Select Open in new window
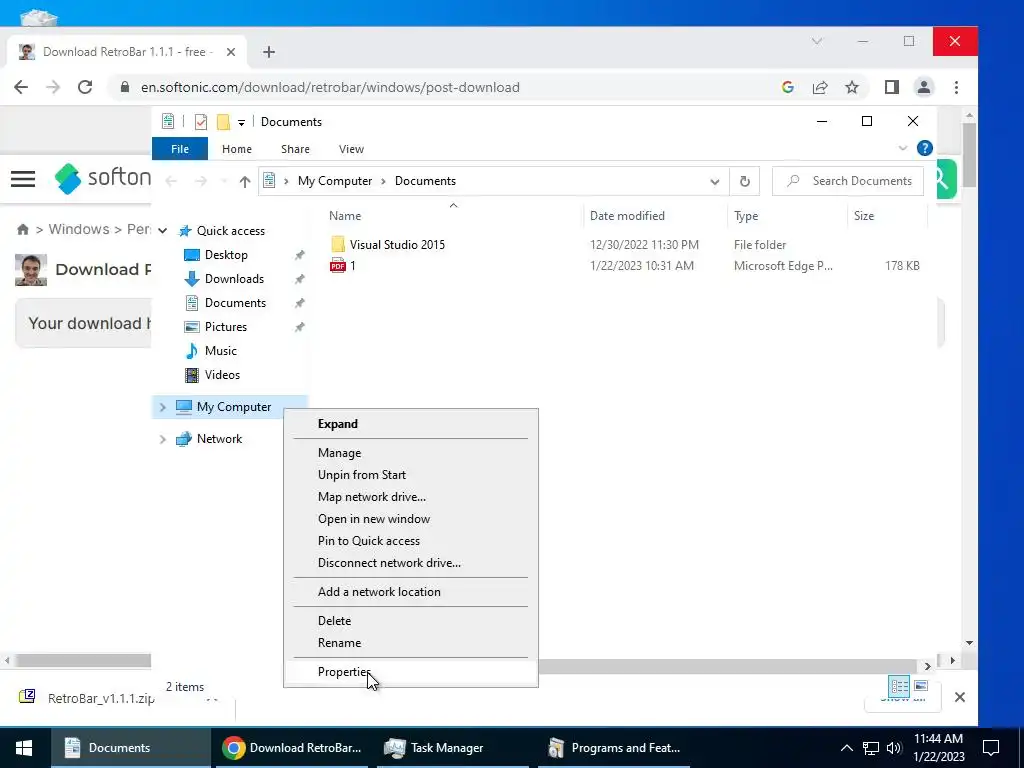The width and height of the screenshot is (1024, 768). 411,519
